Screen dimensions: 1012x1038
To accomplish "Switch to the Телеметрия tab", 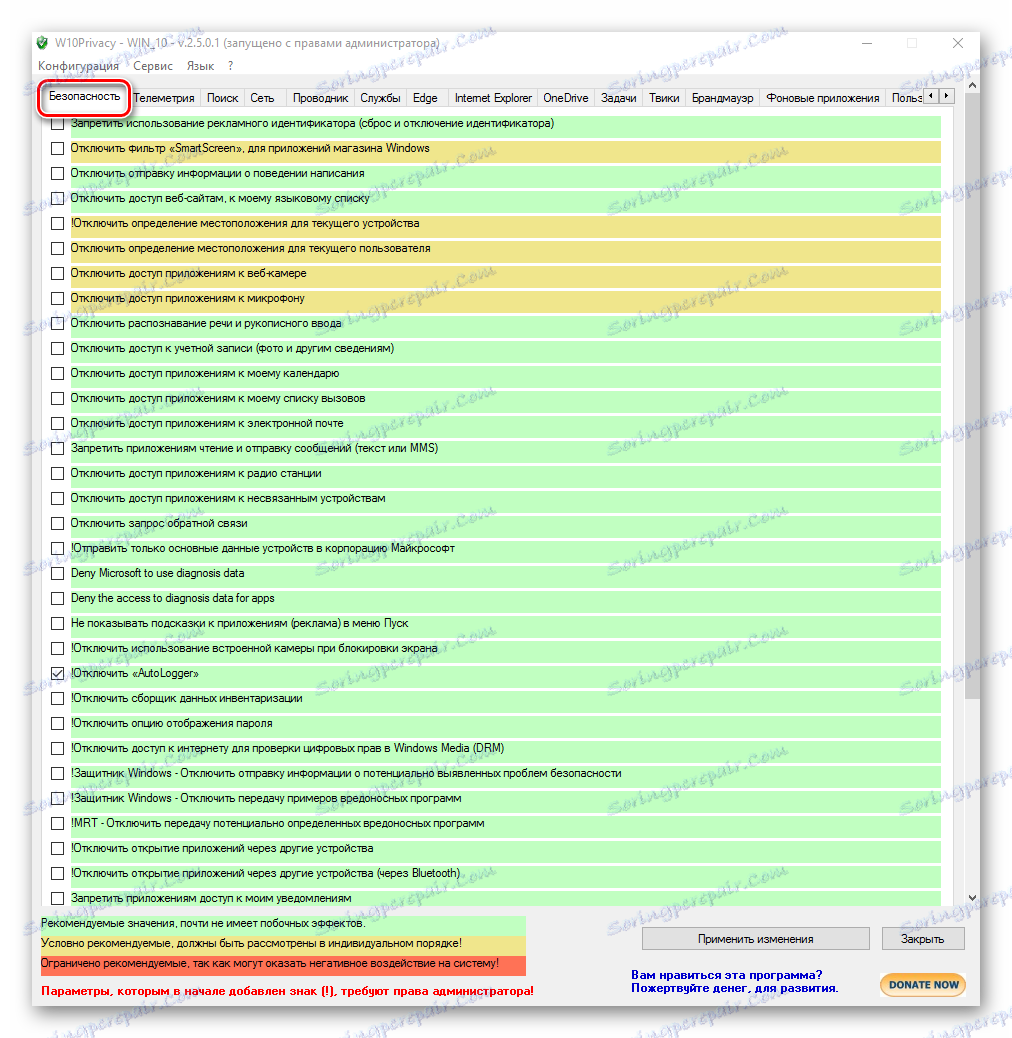I will [163, 97].
